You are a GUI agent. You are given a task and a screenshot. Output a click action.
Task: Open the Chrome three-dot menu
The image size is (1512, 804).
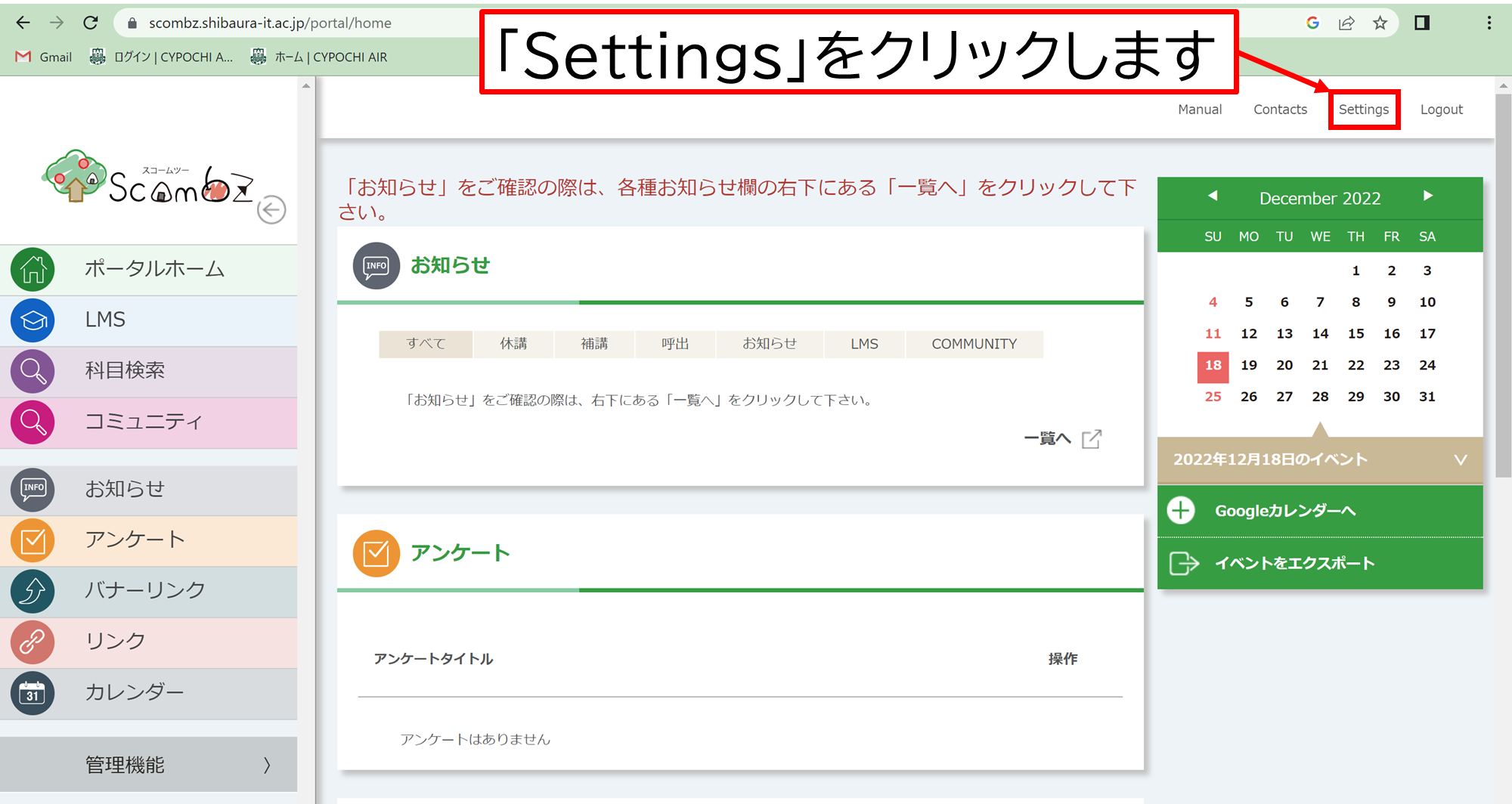[1489, 23]
